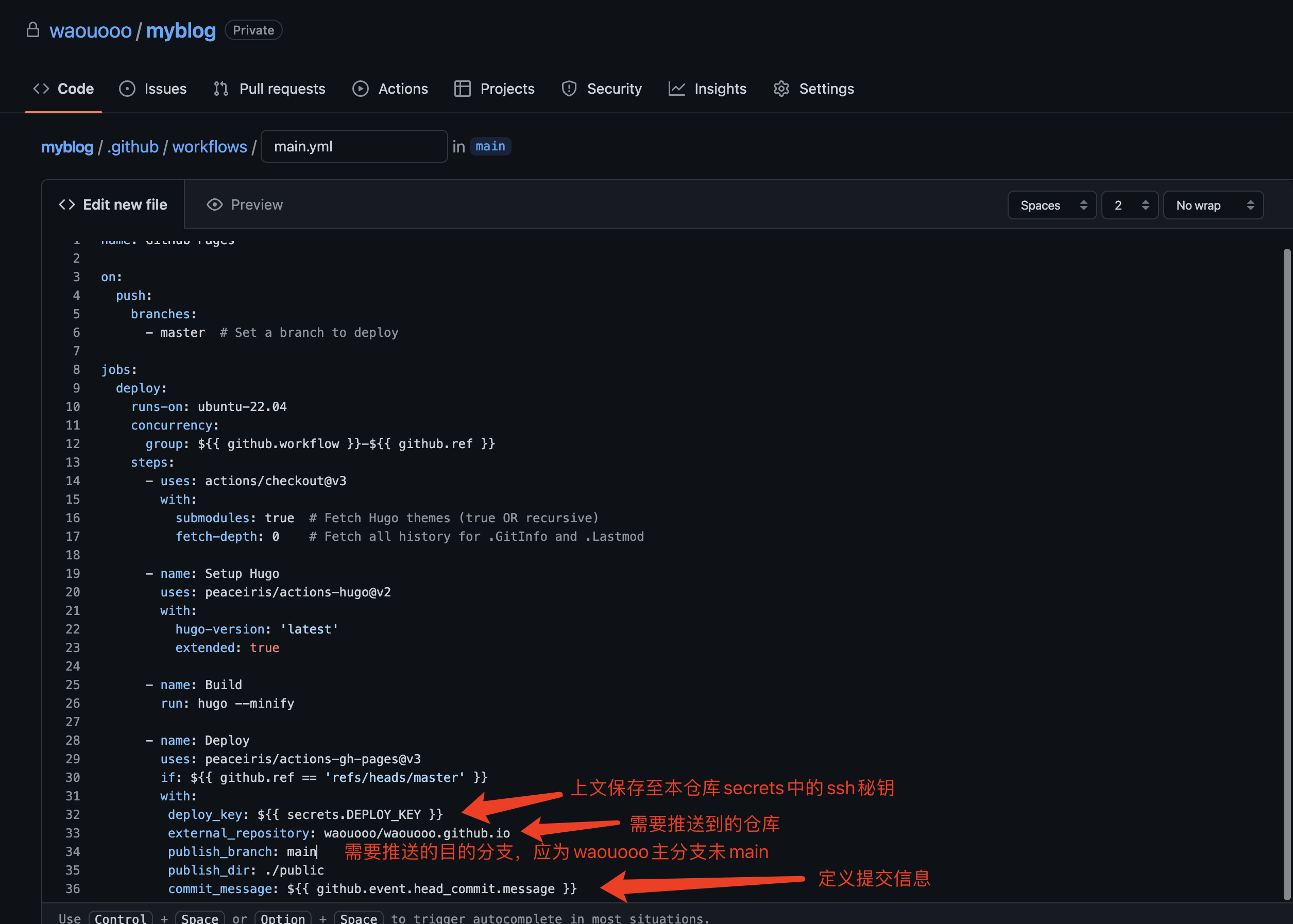1293x924 pixels.
Task: Switch to Preview with eye icon
Action: tap(245, 205)
